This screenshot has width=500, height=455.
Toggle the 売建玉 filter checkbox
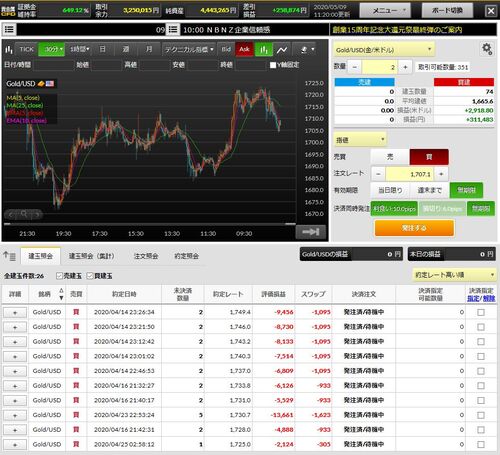59,276
